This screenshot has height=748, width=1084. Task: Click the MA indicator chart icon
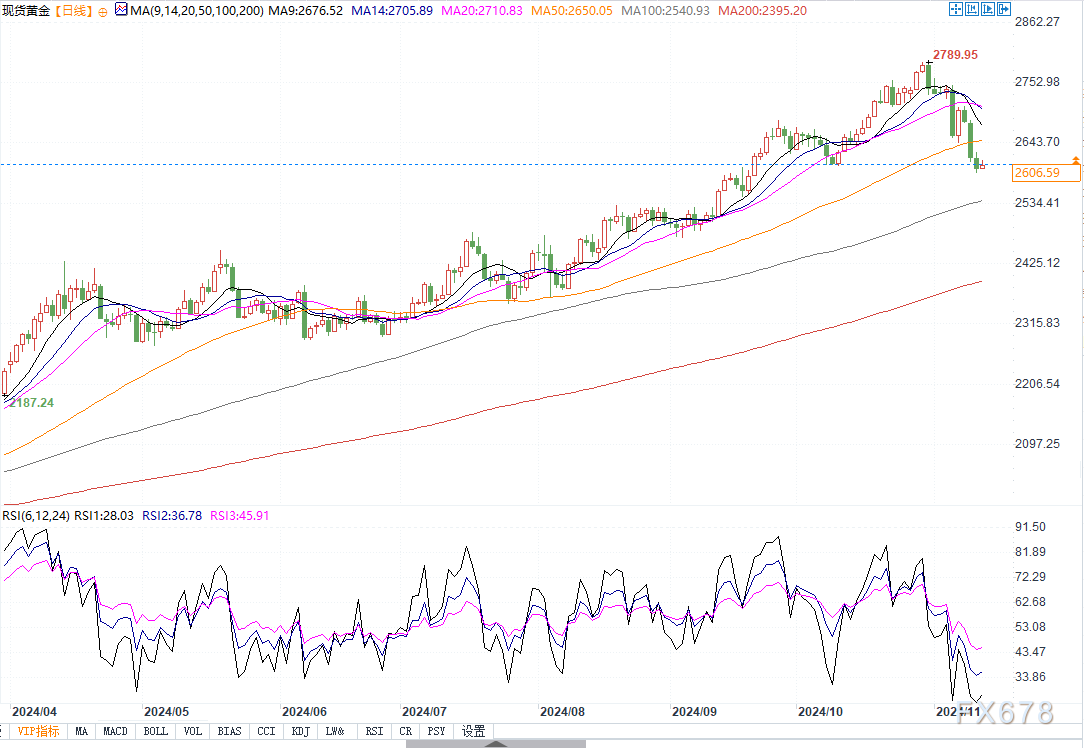tap(120, 10)
